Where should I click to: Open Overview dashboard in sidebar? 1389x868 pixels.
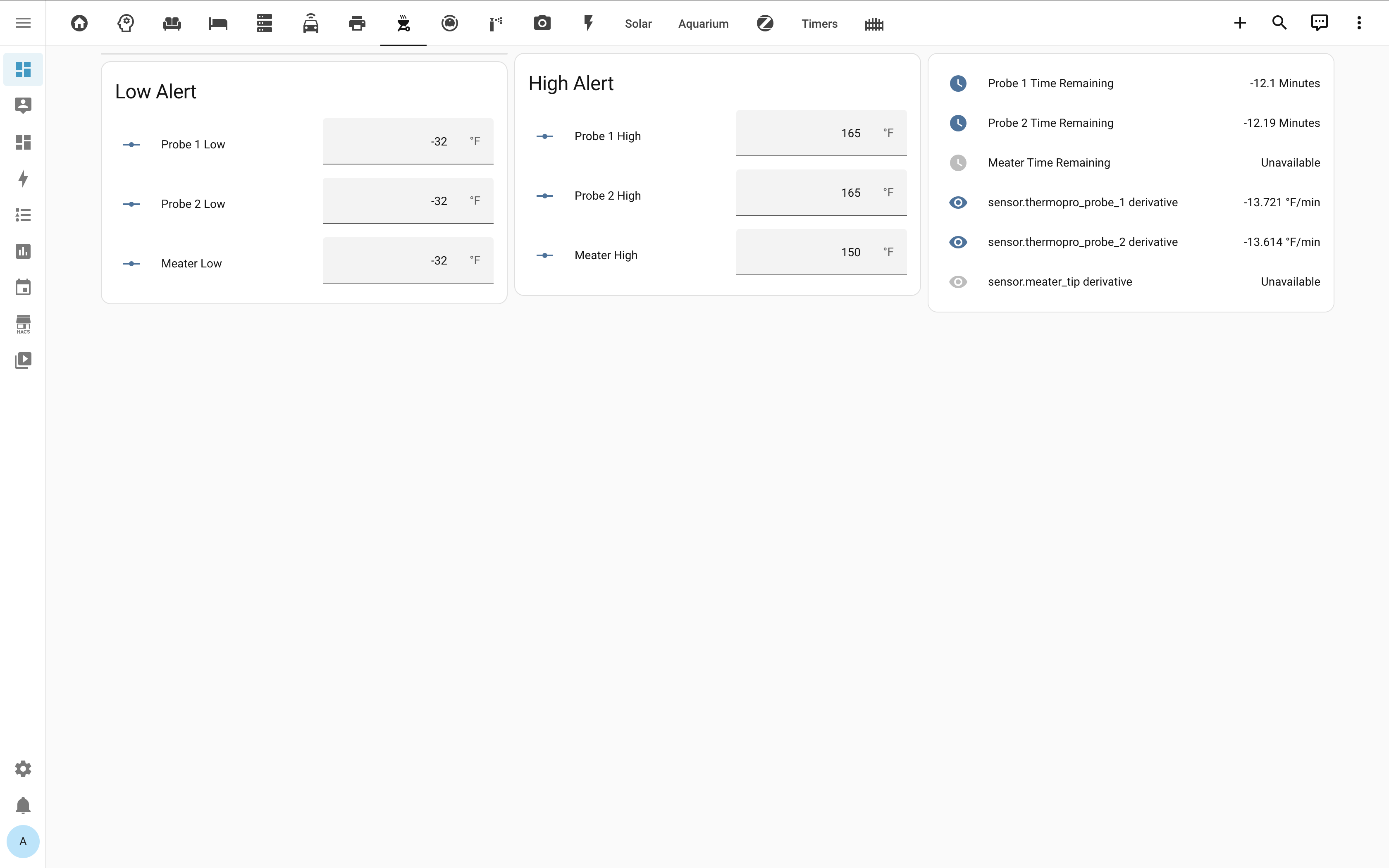pyautogui.click(x=23, y=69)
